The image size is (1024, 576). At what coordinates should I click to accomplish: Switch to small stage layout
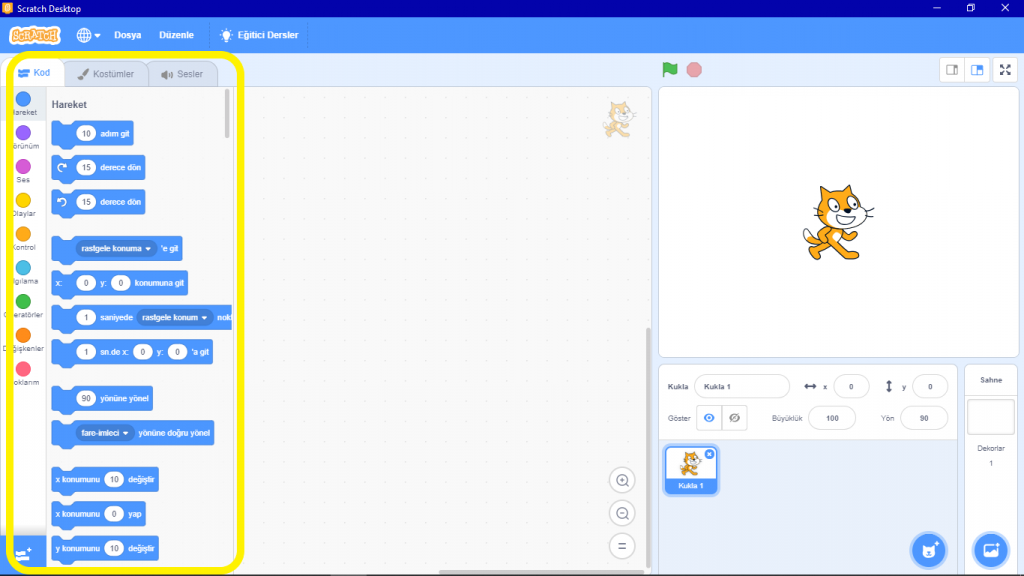[952, 70]
